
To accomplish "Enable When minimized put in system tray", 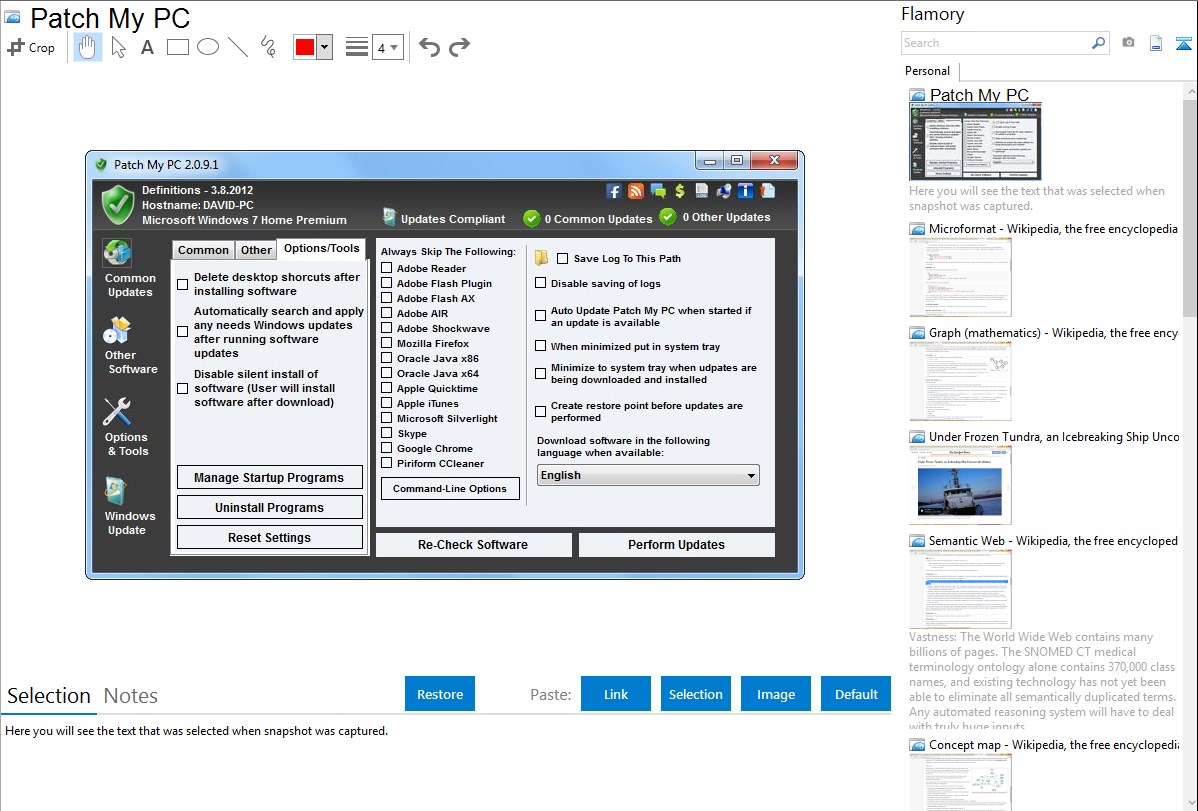I will tap(541, 345).
